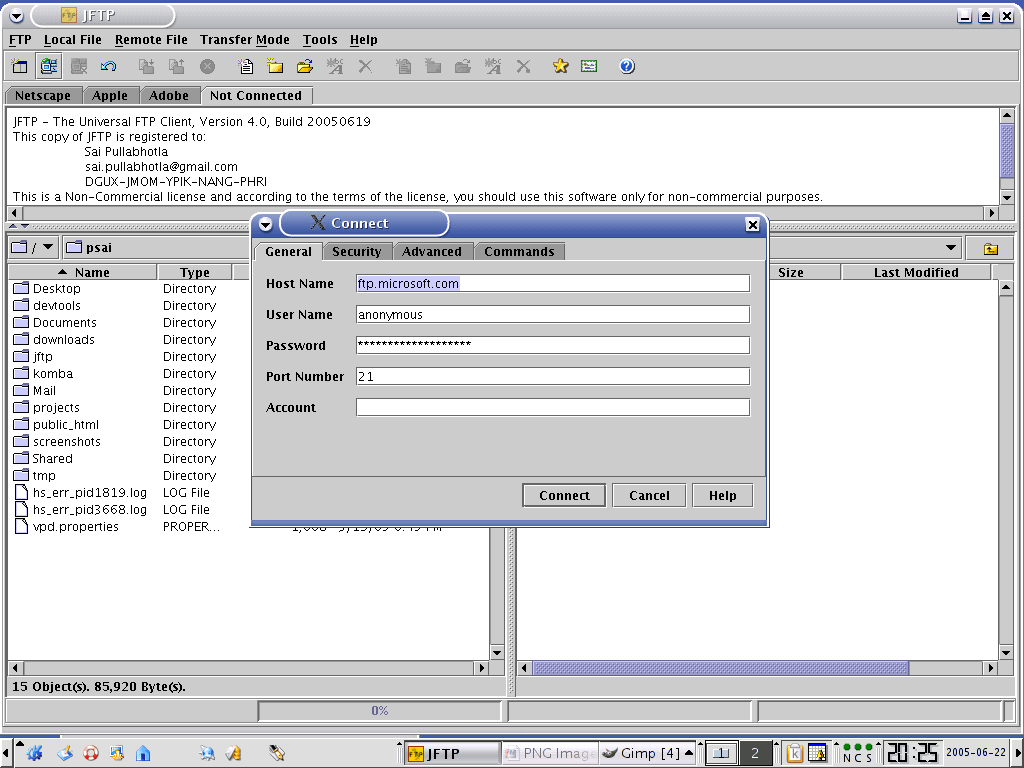Click the connect to server toolbar icon
Image resolution: width=1024 pixels, height=768 pixels.
tap(49, 66)
